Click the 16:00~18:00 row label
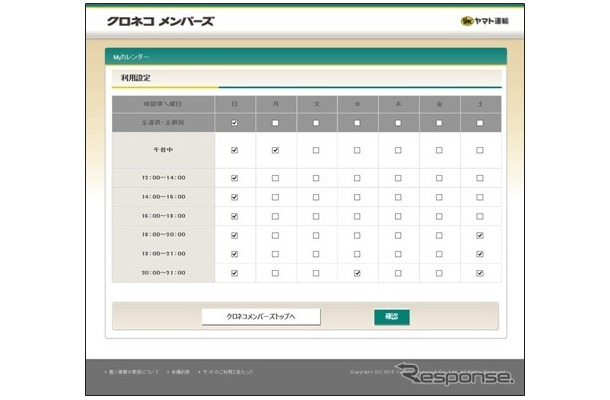Screen dimensions: 610x400 (163, 216)
